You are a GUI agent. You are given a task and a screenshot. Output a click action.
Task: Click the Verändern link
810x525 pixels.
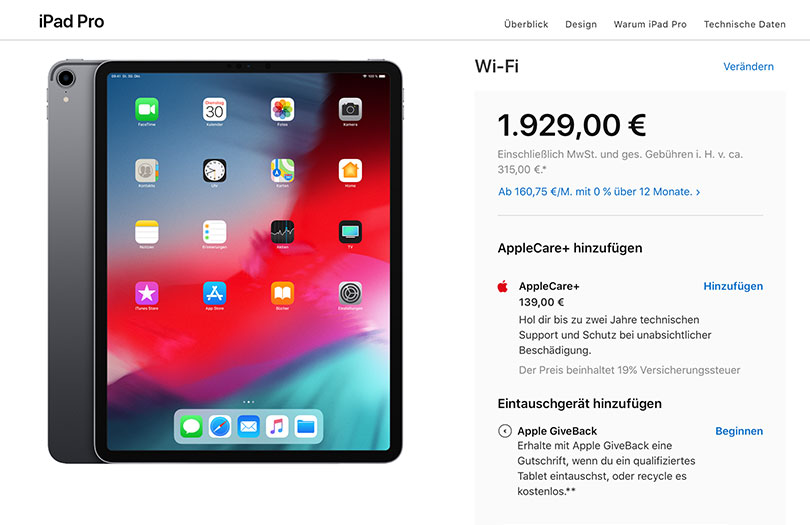pos(748,66)
